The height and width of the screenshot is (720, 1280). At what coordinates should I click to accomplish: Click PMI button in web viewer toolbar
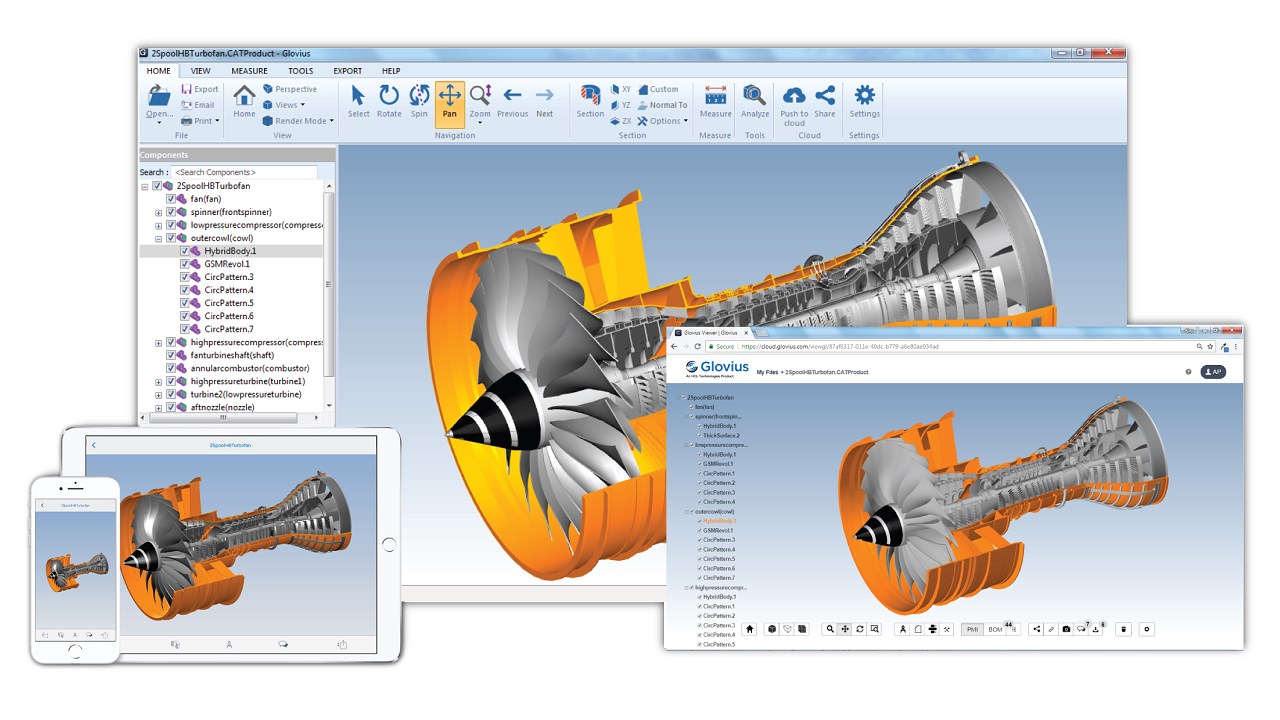coord(972,629)
